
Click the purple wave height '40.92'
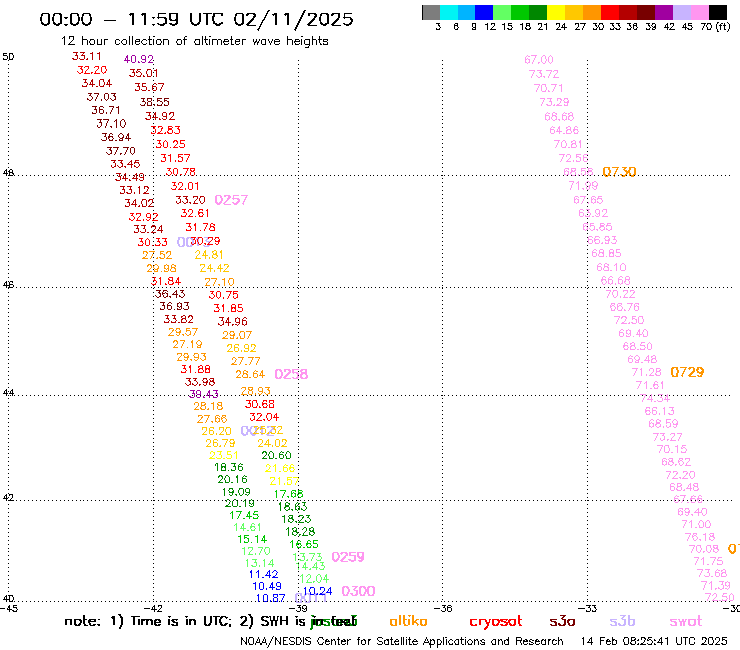139,59
